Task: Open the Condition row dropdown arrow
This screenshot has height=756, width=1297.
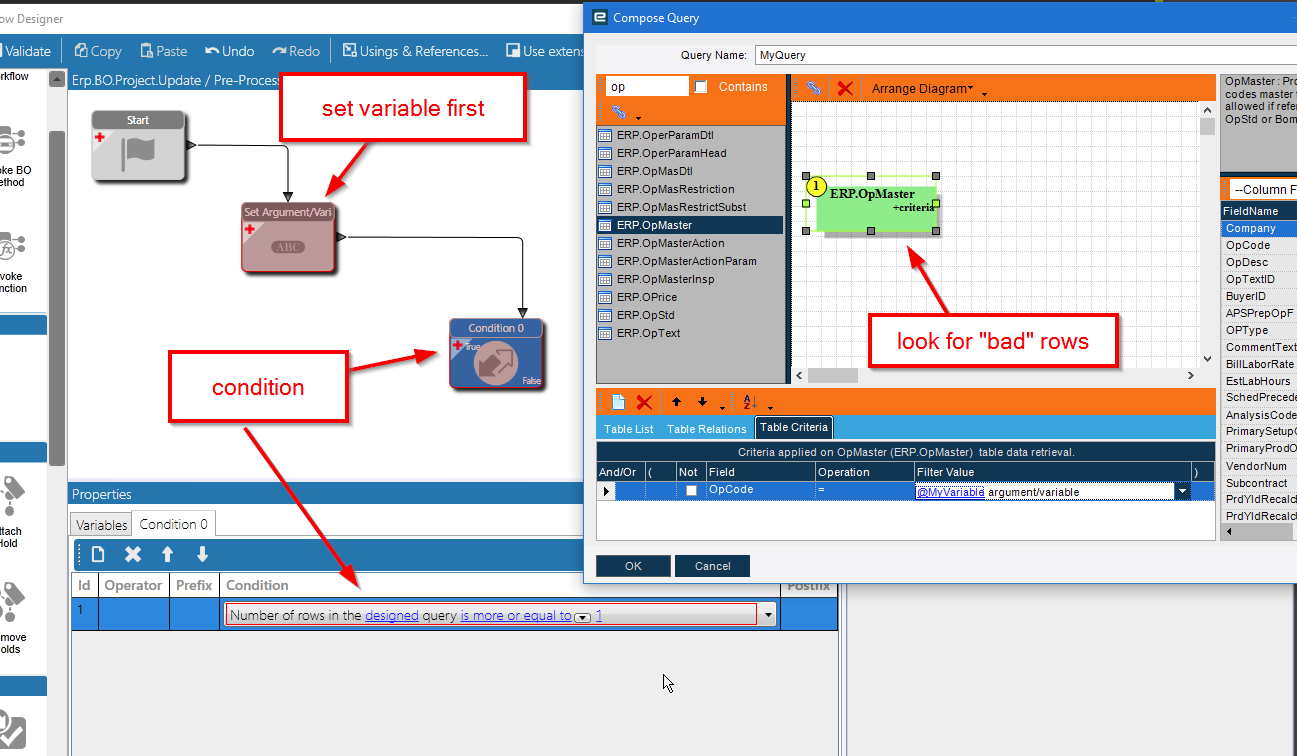Action: [768, 616]
